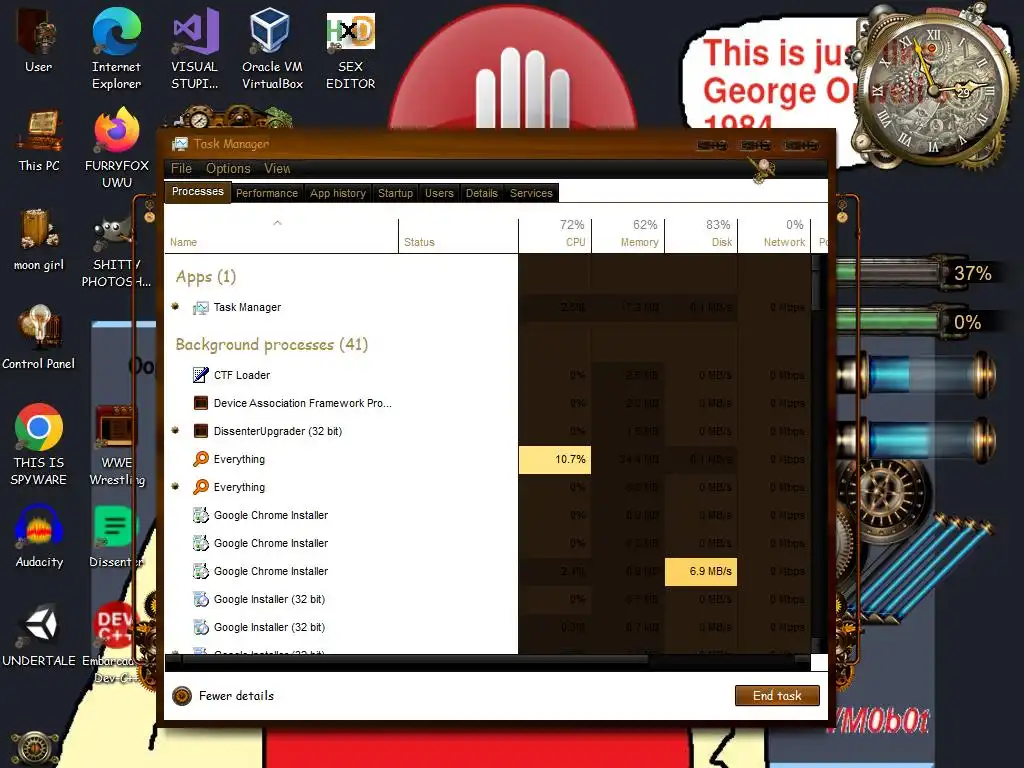Launch FURRYFOX UWU Firefox shortcut
The width and height of the screenshot is (1024, 768).
(x=117, y=148)
